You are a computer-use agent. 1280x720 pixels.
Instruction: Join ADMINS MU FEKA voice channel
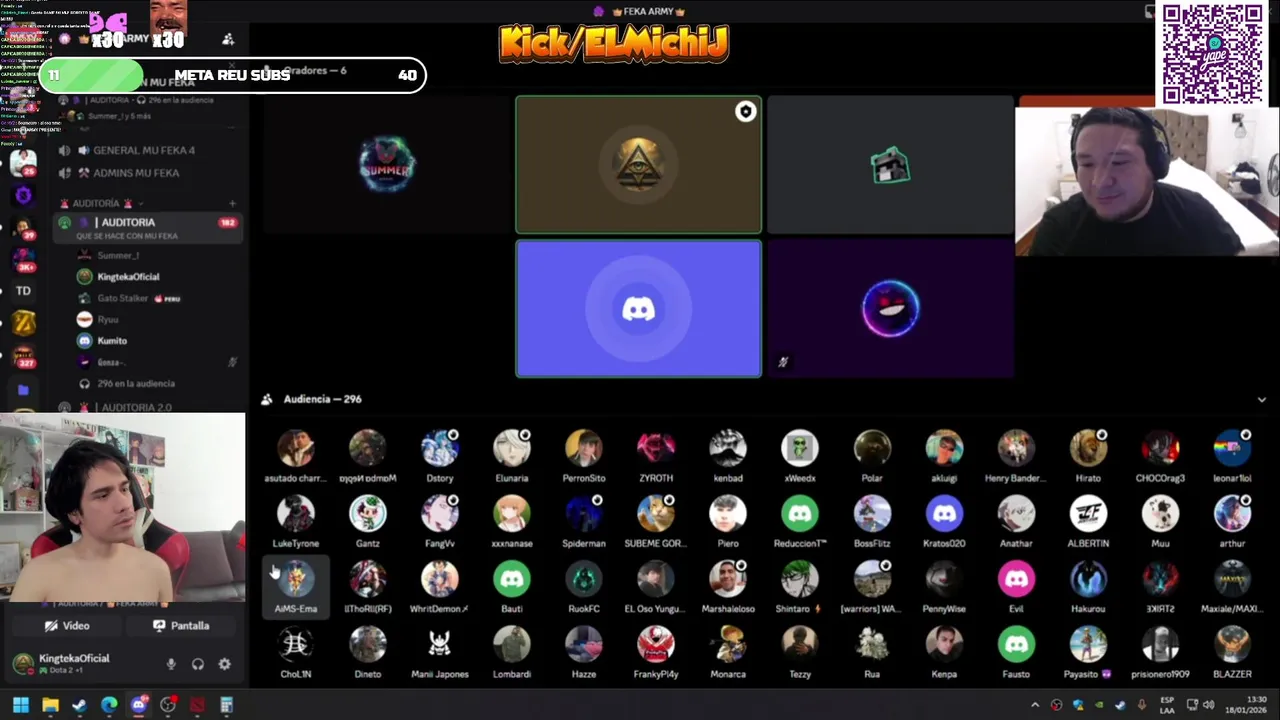click(x=135, y=173)
